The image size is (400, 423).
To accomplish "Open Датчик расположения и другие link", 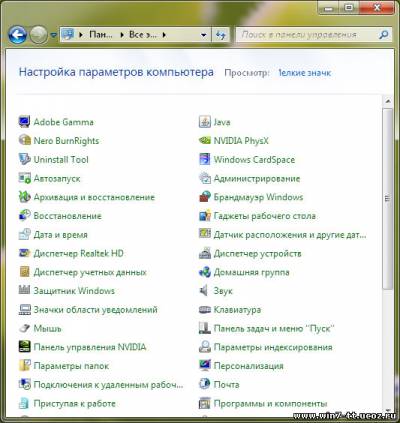I will click(290, 235).
